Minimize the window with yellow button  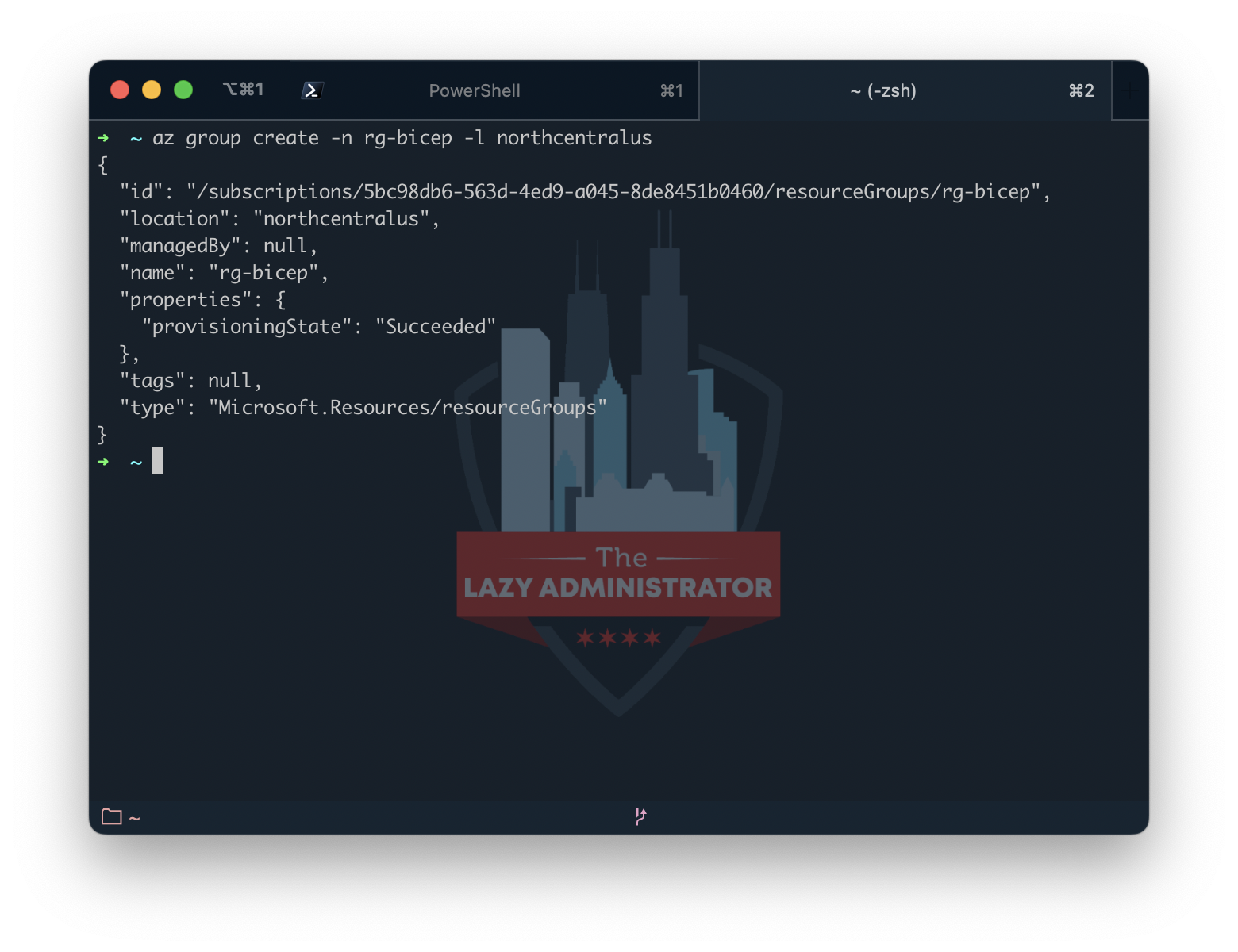[x=152, y=90]
